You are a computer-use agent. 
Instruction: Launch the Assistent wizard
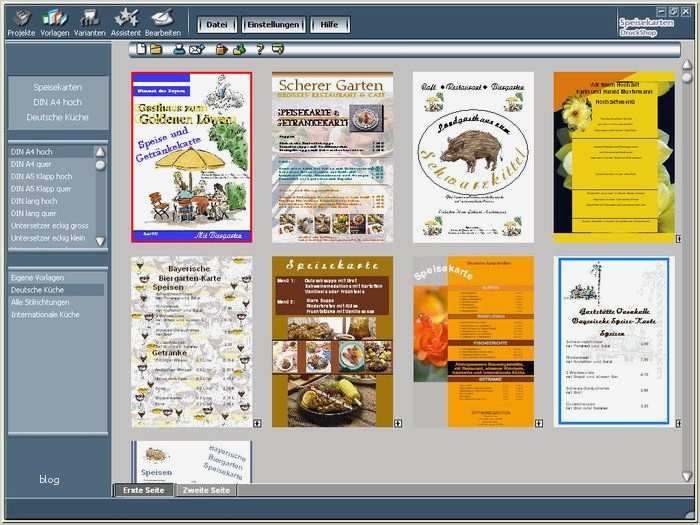click(x=125, y=22)
